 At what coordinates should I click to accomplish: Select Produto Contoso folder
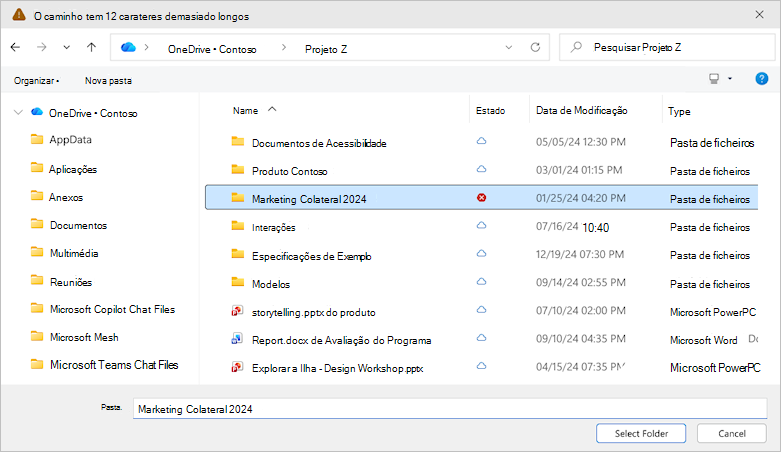289,171
